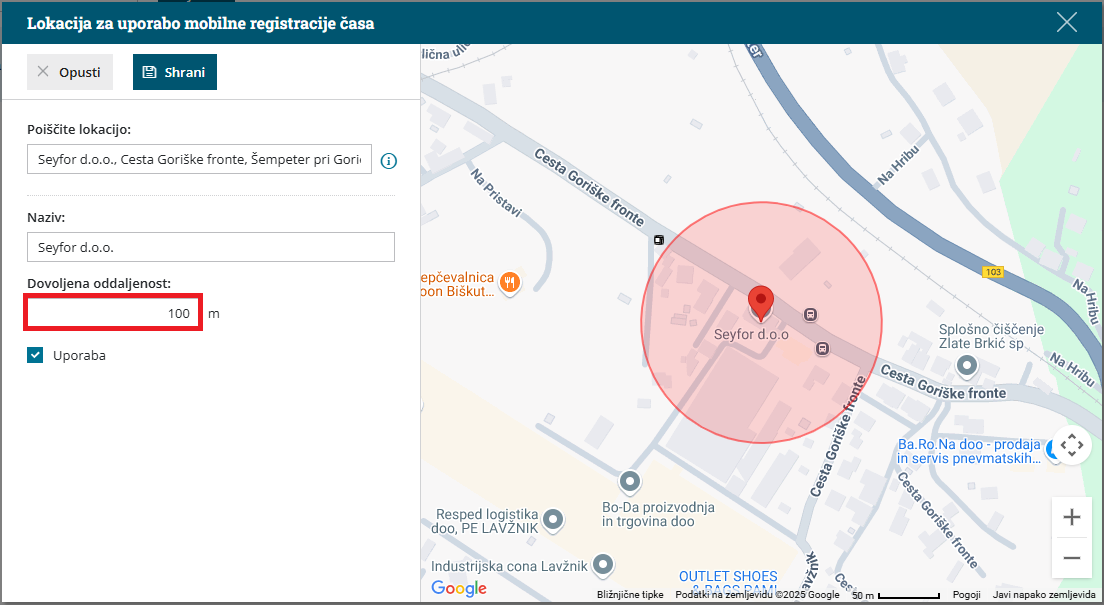Click the red Seyfor d.o.o map pin
1104x605 pixels.
760,304
